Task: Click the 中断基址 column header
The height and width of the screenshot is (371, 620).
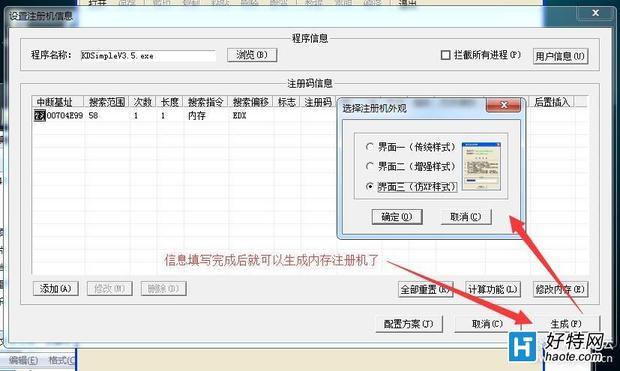Action: (58, 102)
